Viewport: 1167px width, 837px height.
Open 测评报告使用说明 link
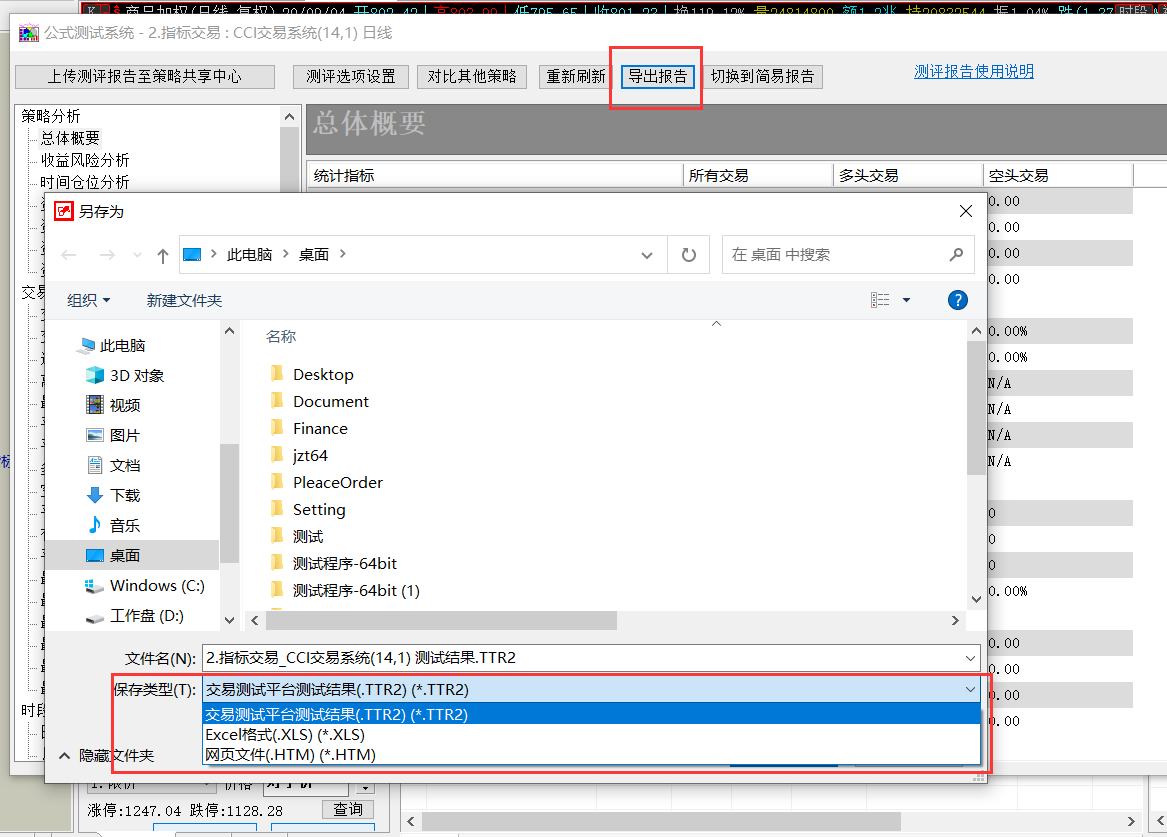pos(973,71)
